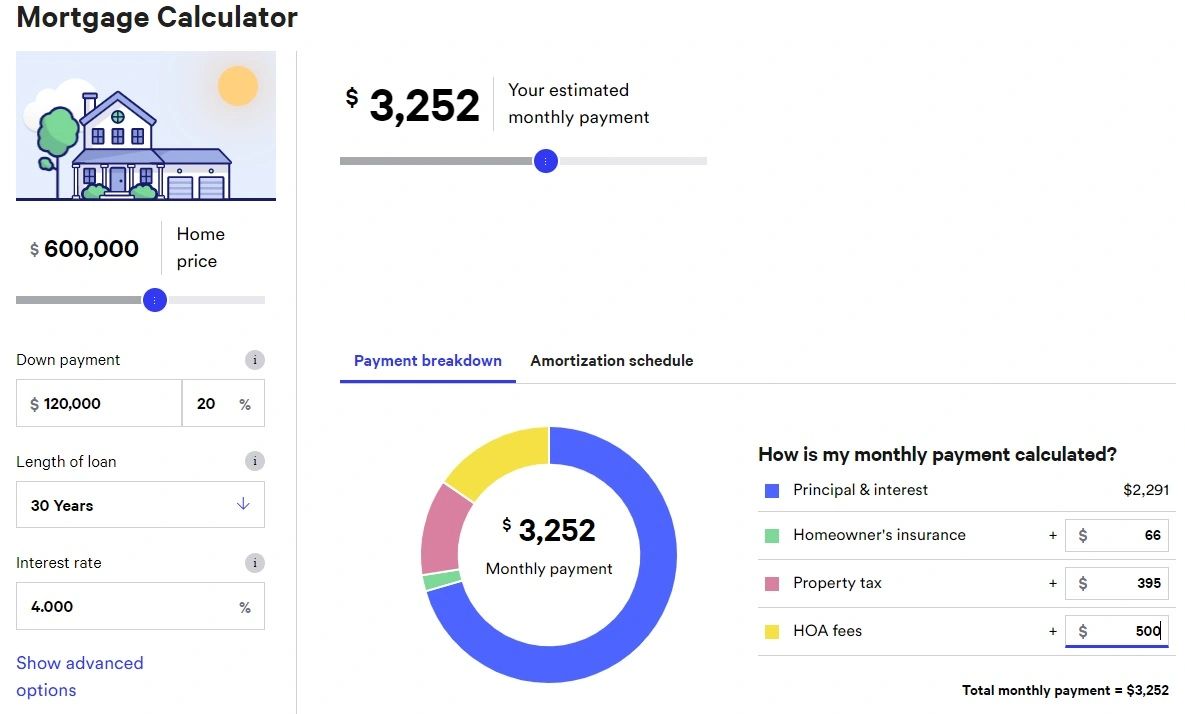Click the green Homeowner's insurance legend square

click(771, 536)
